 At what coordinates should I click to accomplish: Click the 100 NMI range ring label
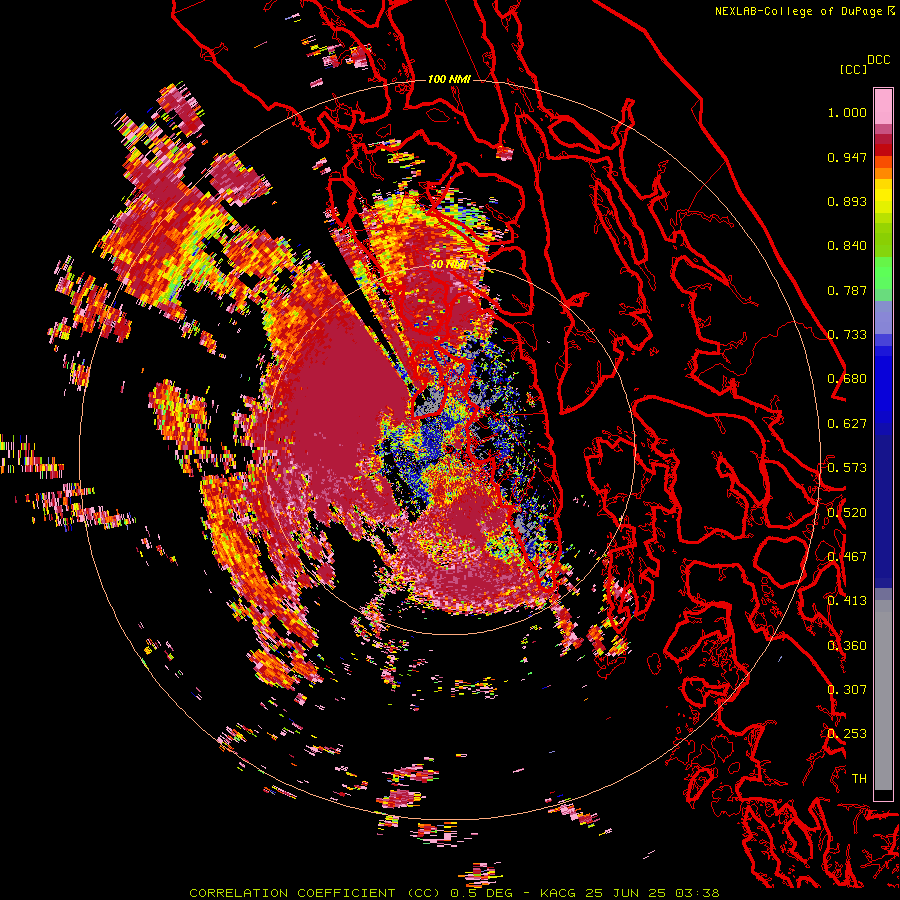click(x=449, y=79)
